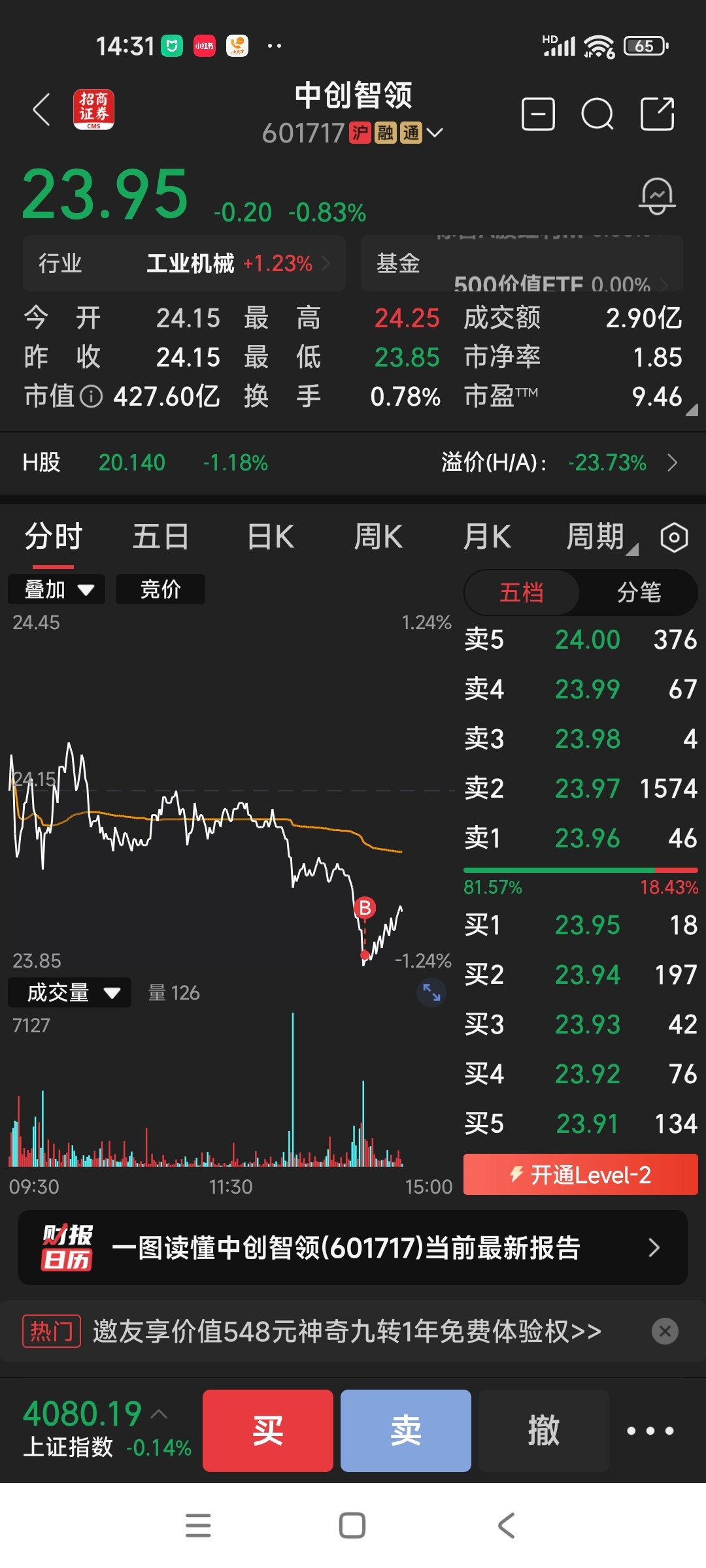Screen dimensions: 706x1568
Task: Switch to 月K chart tab
Action: click(x=487, y=537)
